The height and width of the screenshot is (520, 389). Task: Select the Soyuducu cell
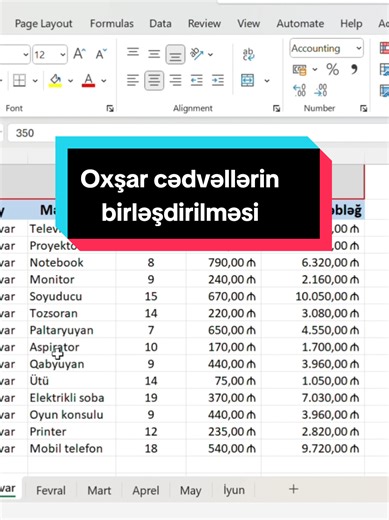click(72, 296)
